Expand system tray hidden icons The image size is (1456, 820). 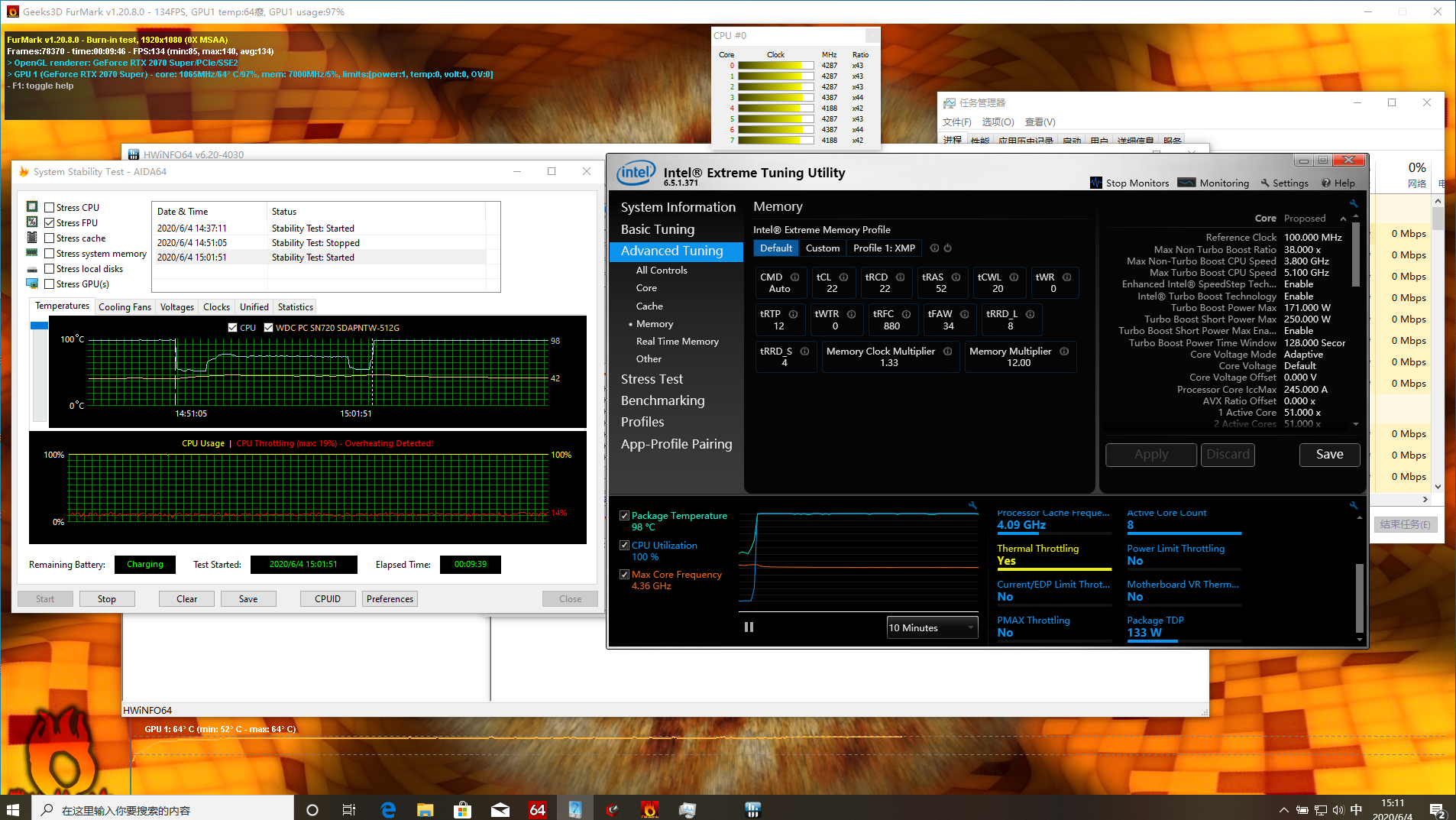click(x=1283, y=809)
